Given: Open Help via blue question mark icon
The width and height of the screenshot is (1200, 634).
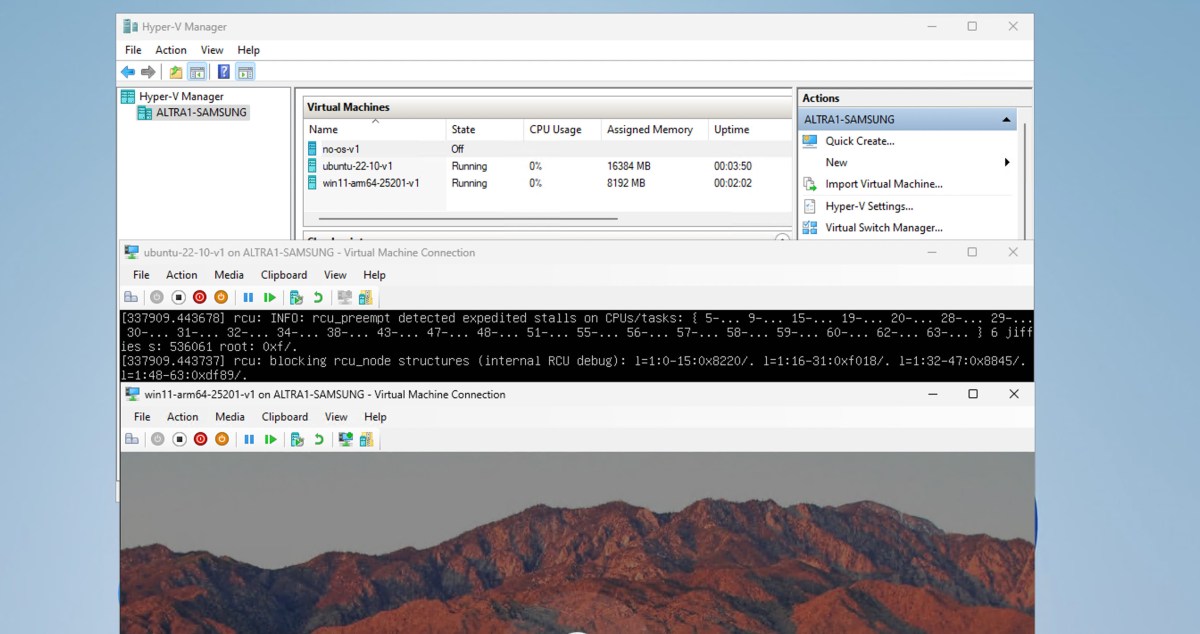Looking at the screenshot, I should pyautogui.click(x=224, y=72).
